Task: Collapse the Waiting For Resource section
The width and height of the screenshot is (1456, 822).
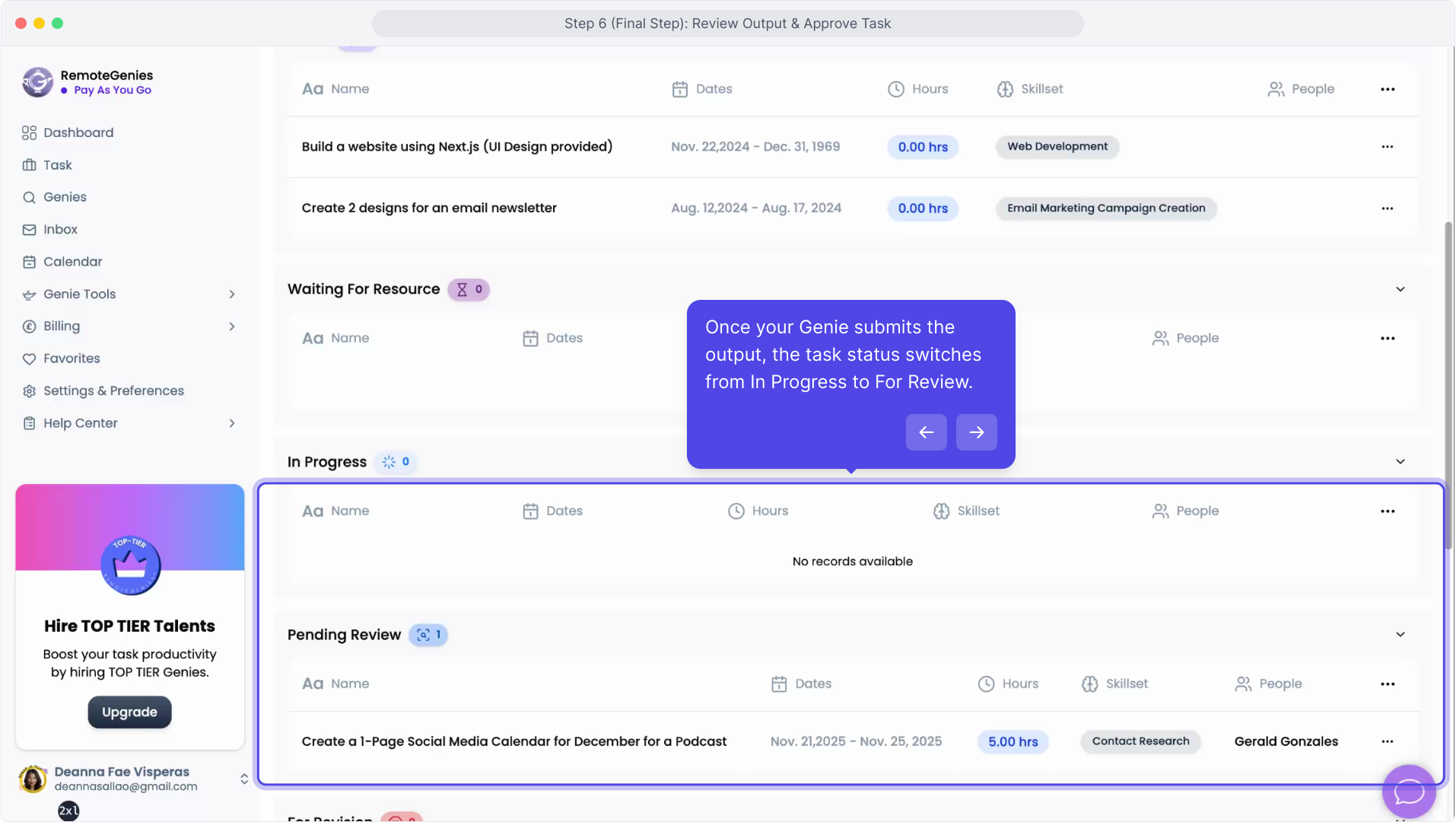Action: (x=1400, y=289)
